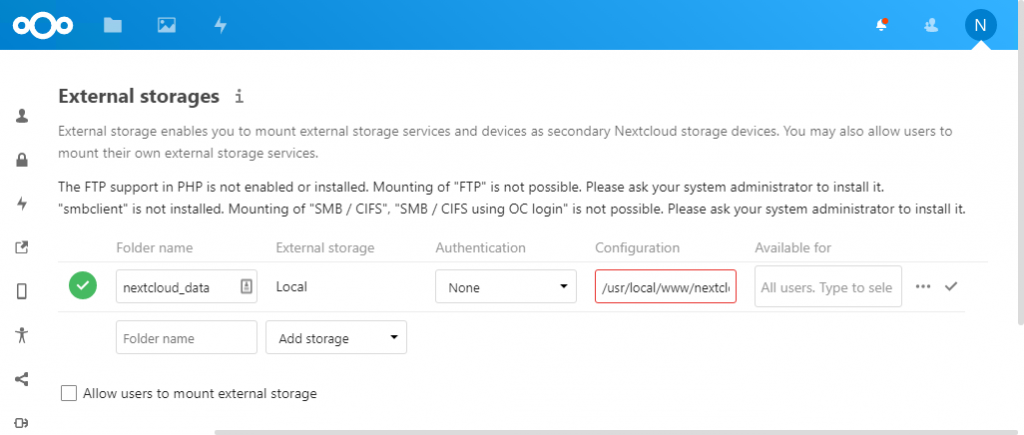Viewport: 1024px width, 435px height.
Task: Click the Configuration column header
Action: pos(637,248)
